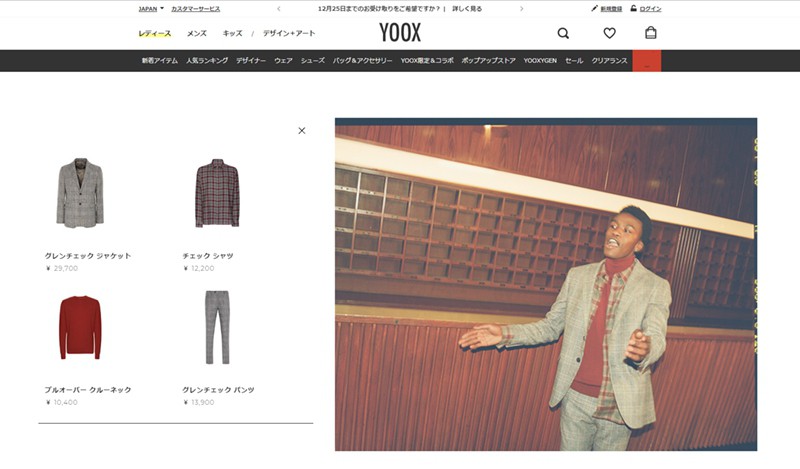Show previous announcement with left chevron
The image size is (800, 469).
(x=279, y=9)
